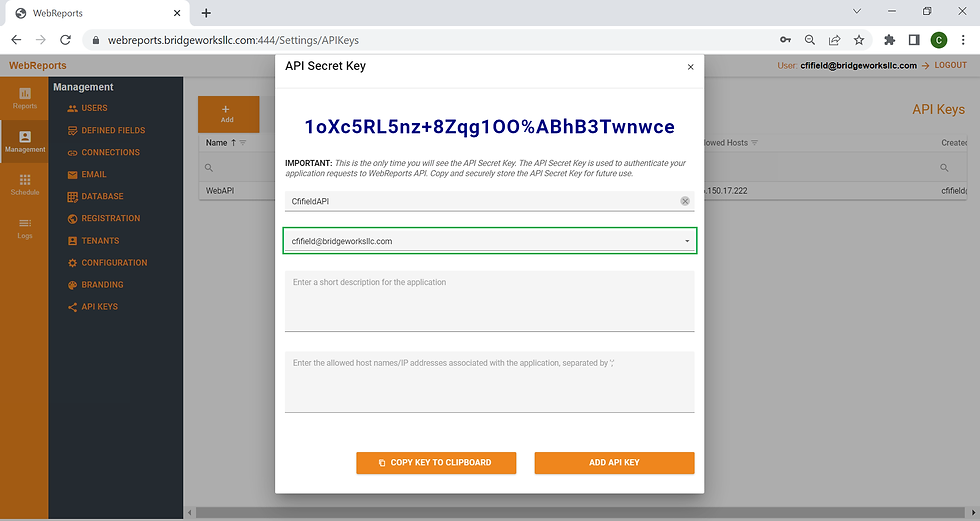Go back in browser
This screenshot has height=521, width=980.
(x=16, y=40)
